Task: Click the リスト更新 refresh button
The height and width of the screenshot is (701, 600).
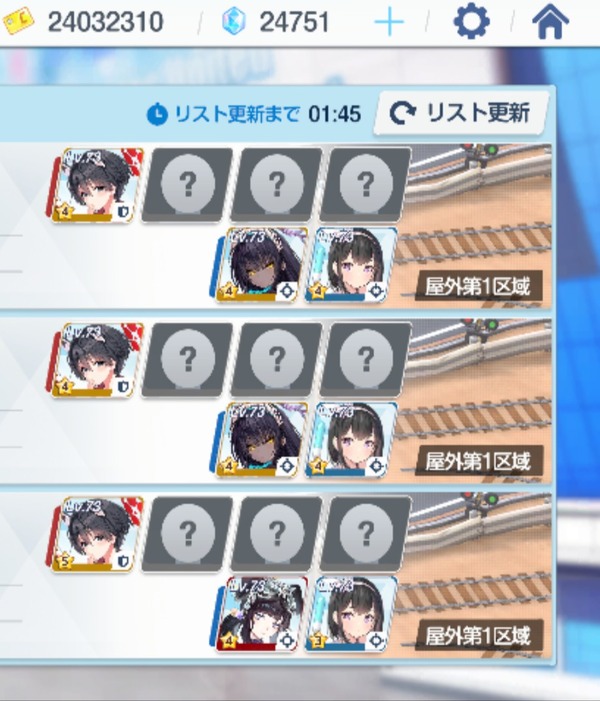Action: [460, 113]
